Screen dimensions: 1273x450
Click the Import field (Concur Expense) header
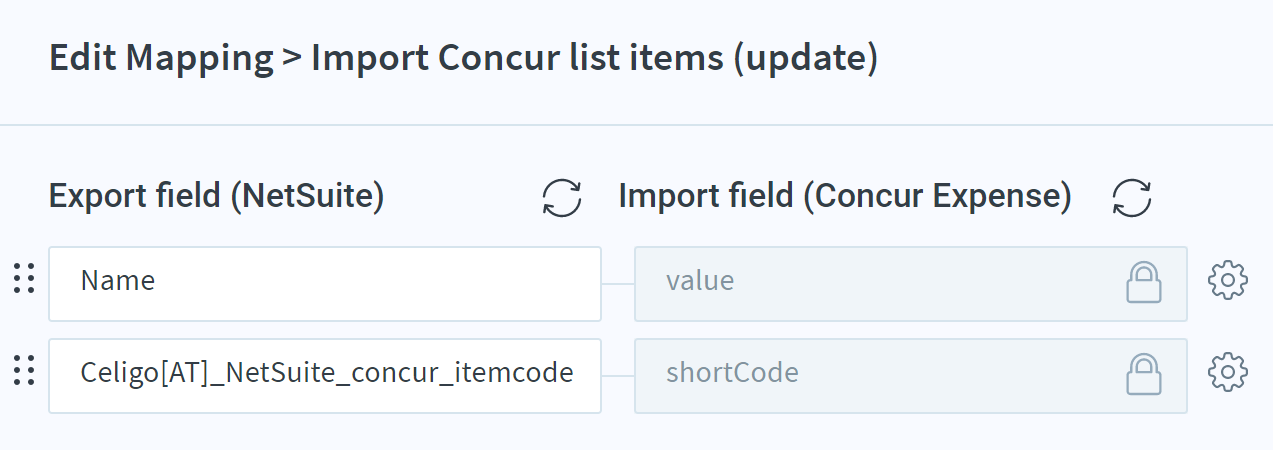click(845, 197)
